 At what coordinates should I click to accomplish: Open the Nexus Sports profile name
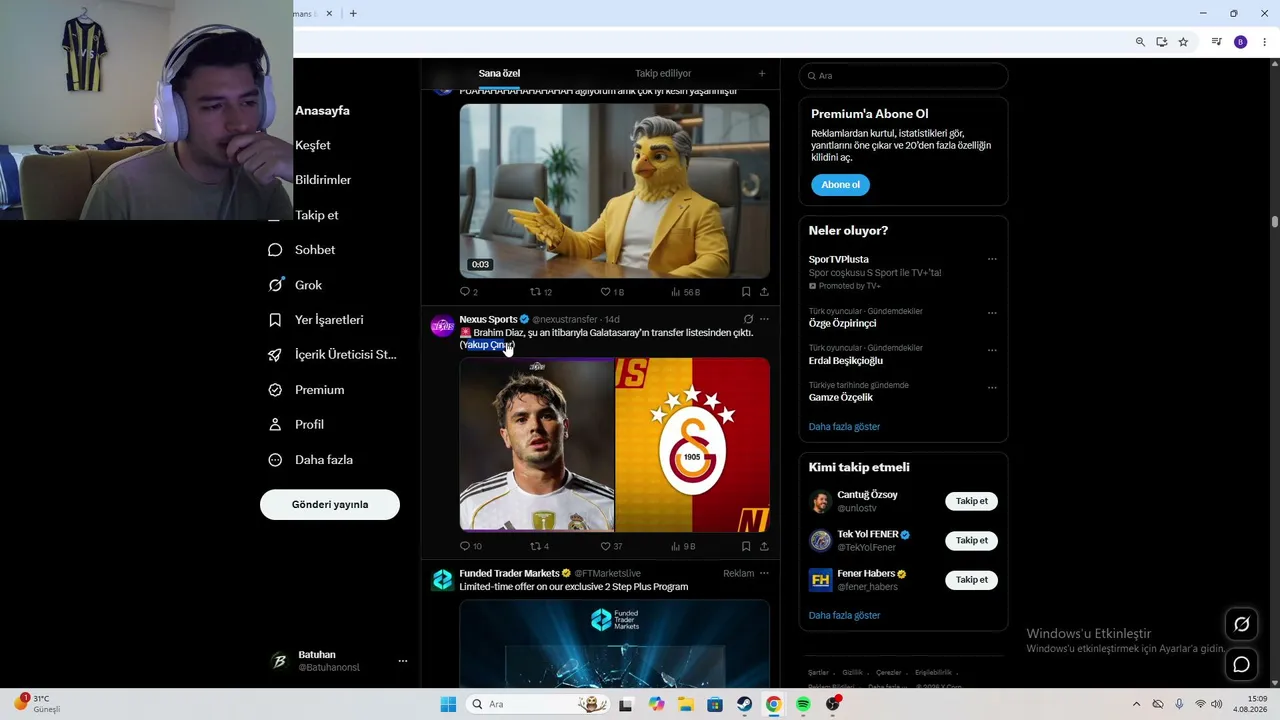click(x=488, y=320)
